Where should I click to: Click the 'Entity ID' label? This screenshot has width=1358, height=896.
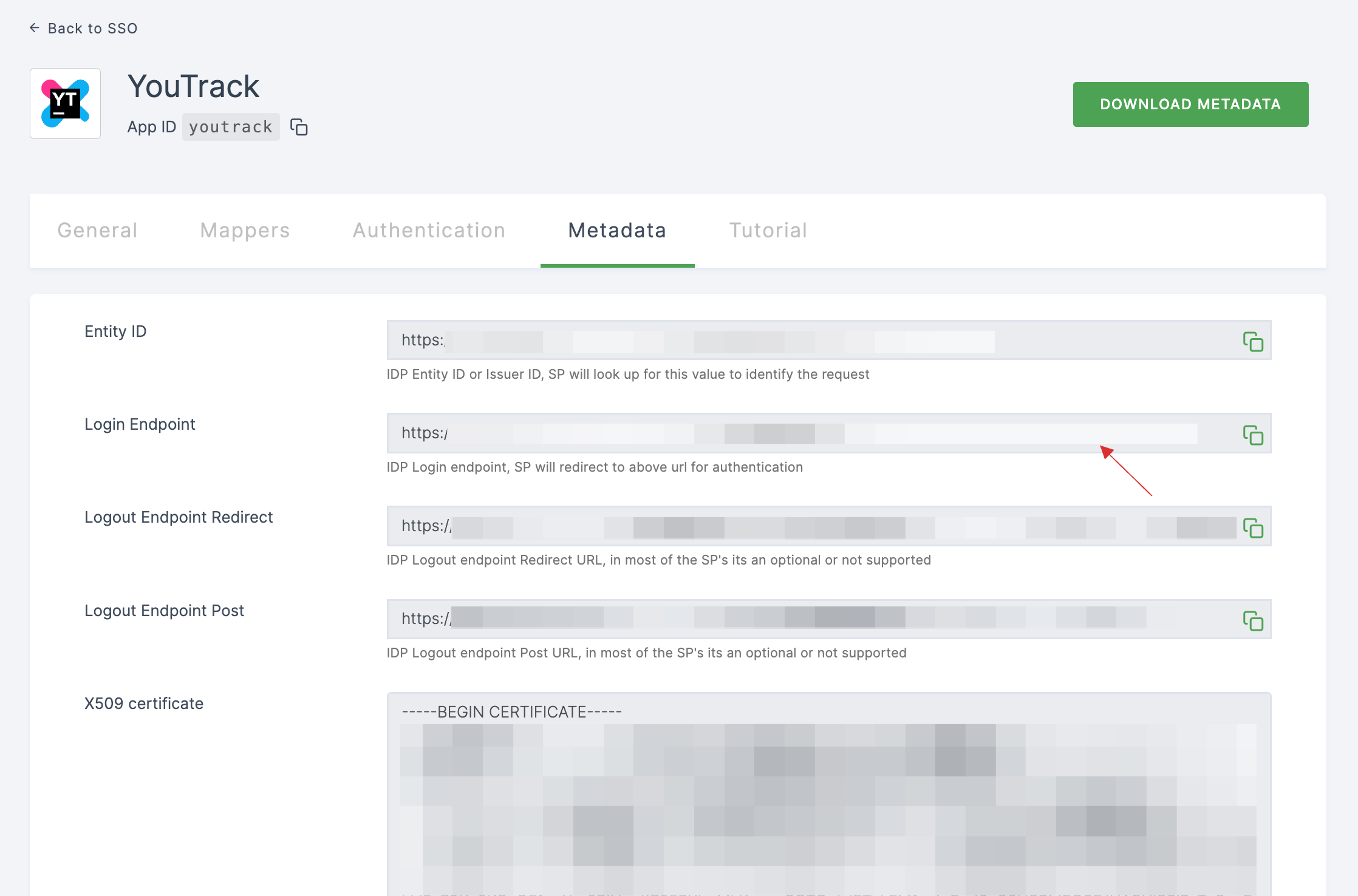pyautogui.click(x=115, y=331)
